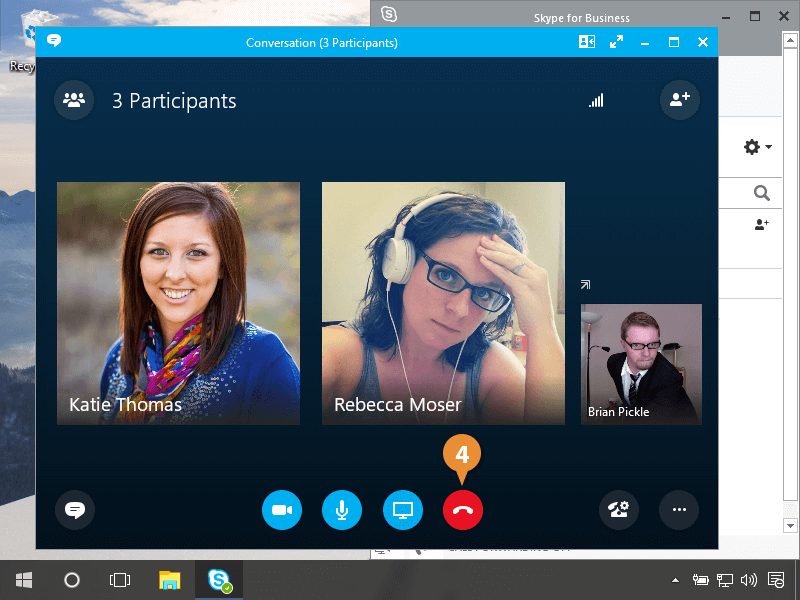Click Brian Pickle self-preview thumbnail
The height and width of the screenshot is (600, 800).
[641, 364]
